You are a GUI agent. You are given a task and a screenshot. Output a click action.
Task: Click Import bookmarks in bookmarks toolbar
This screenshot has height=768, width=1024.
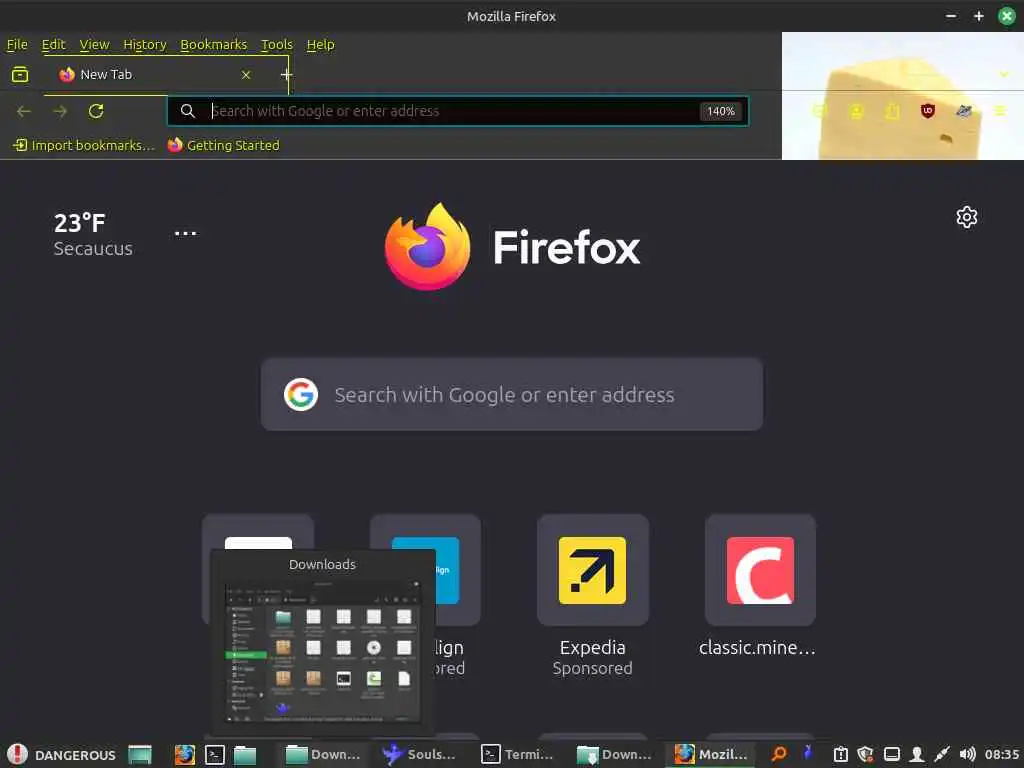[x=84, y=145]
